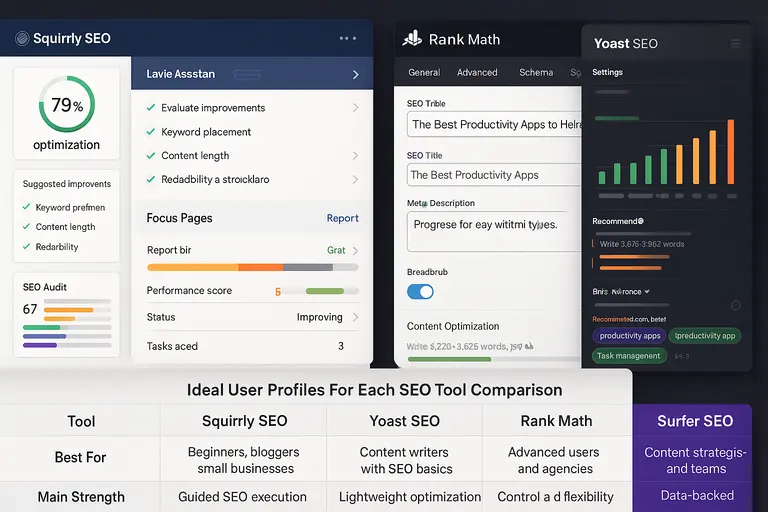Click the Write 3,676-3,962 words recommendation
The image size is (768, 512).
pyautogui.click(x=642, y=244)
